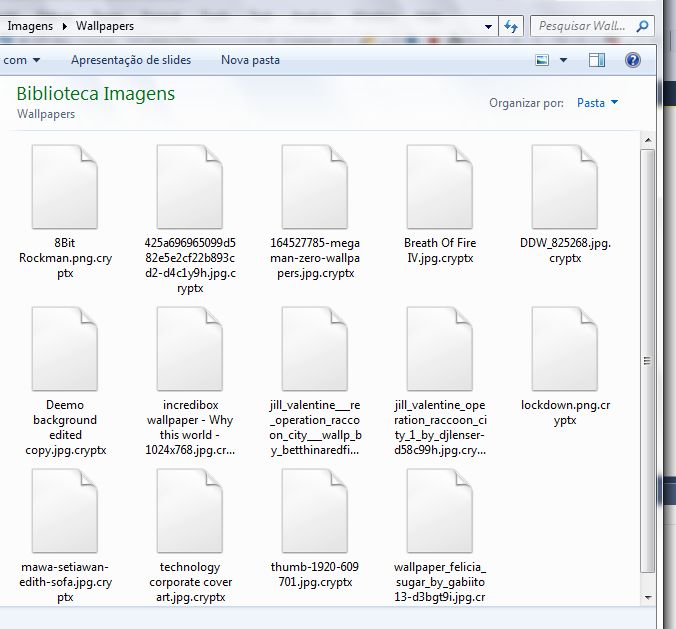Click the scrollbar down arrow
The width and height of the screenshot is (676, 629).
click(x=648, y=598)
